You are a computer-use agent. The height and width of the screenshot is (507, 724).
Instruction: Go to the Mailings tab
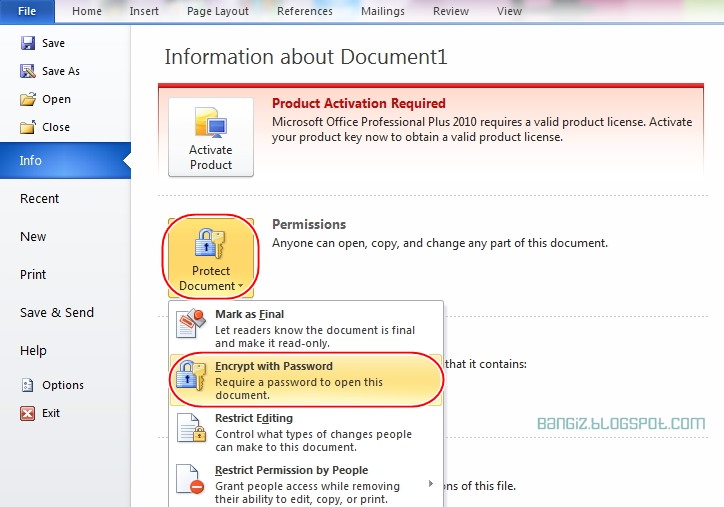pos(383,11)
